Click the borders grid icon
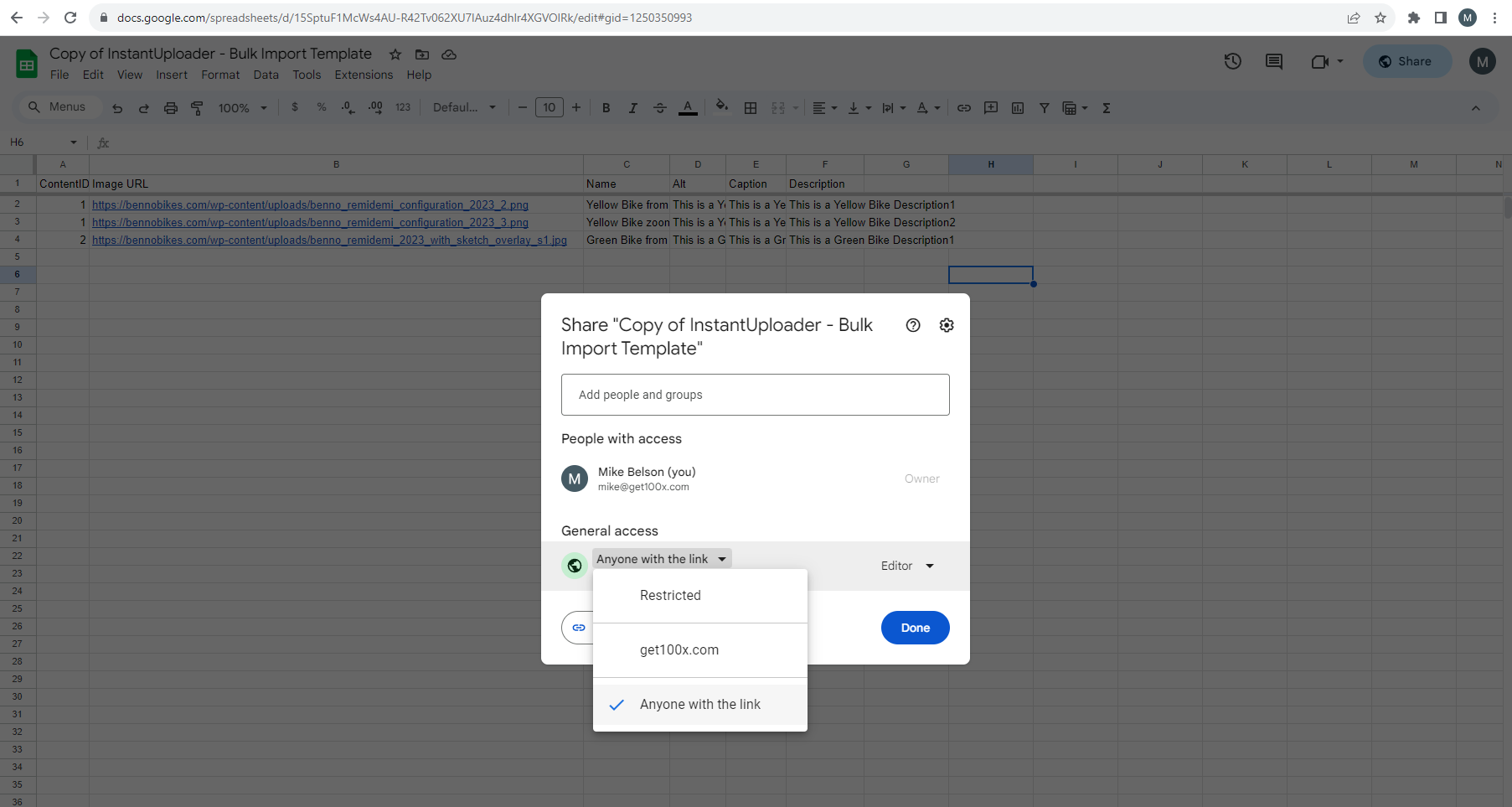 click(751, 108)
